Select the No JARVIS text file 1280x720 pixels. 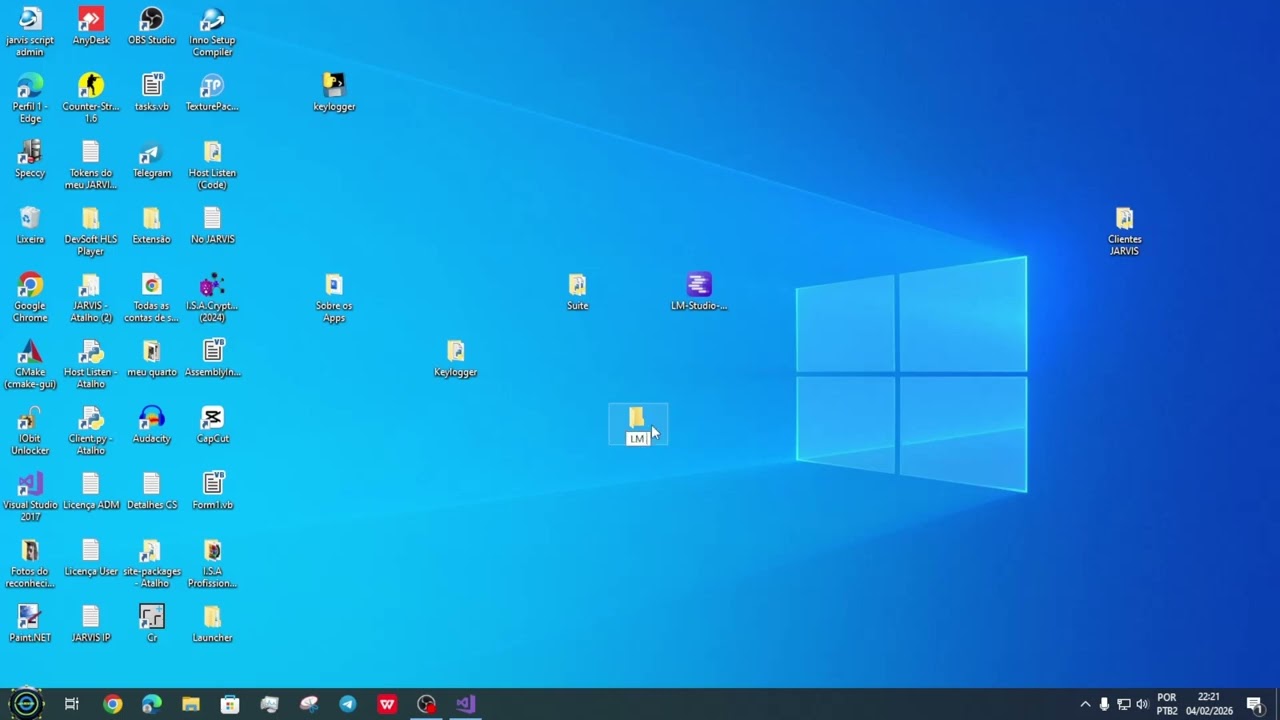click(x=212, y=225)
